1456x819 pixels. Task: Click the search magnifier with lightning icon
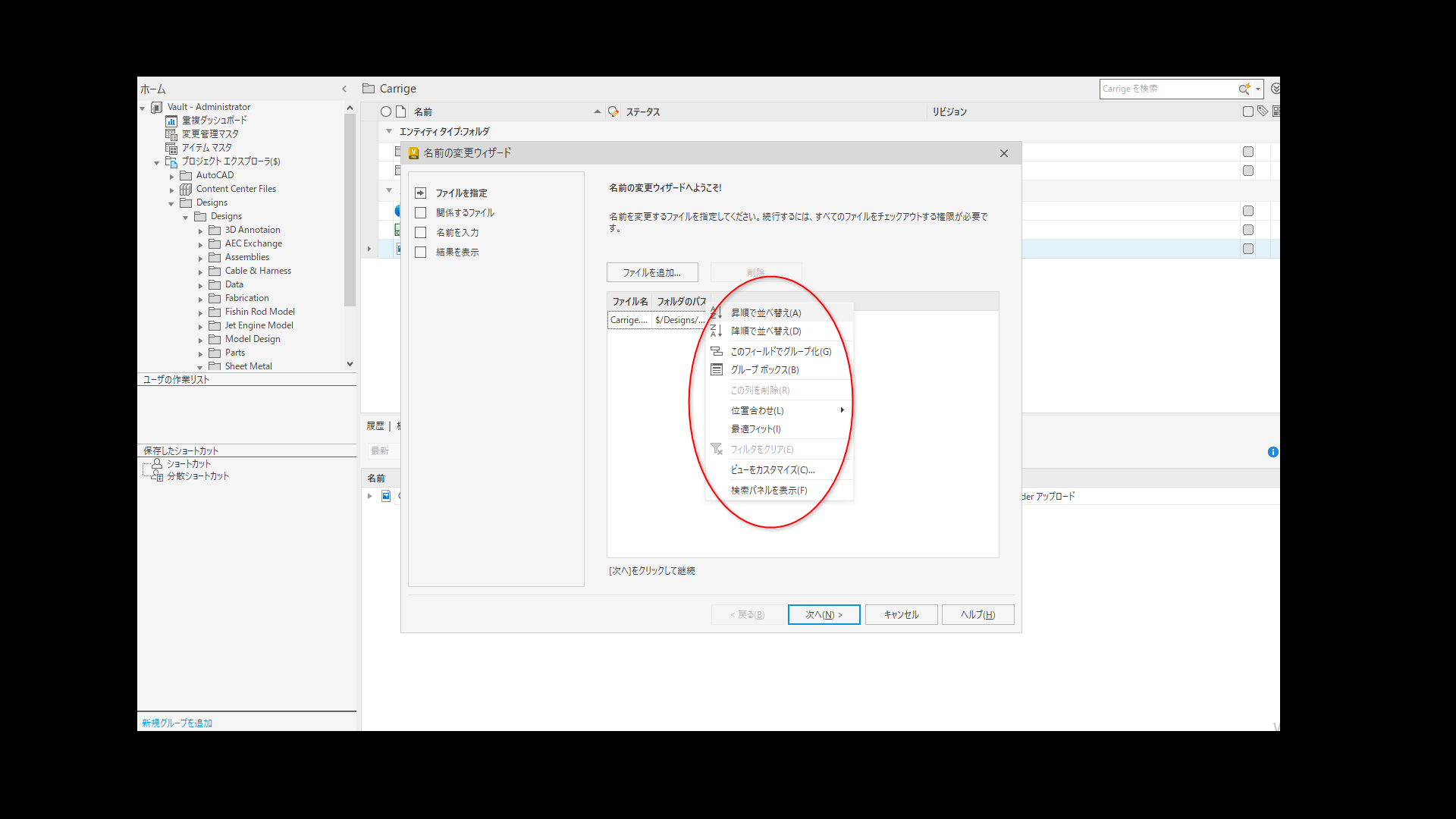1244,89
